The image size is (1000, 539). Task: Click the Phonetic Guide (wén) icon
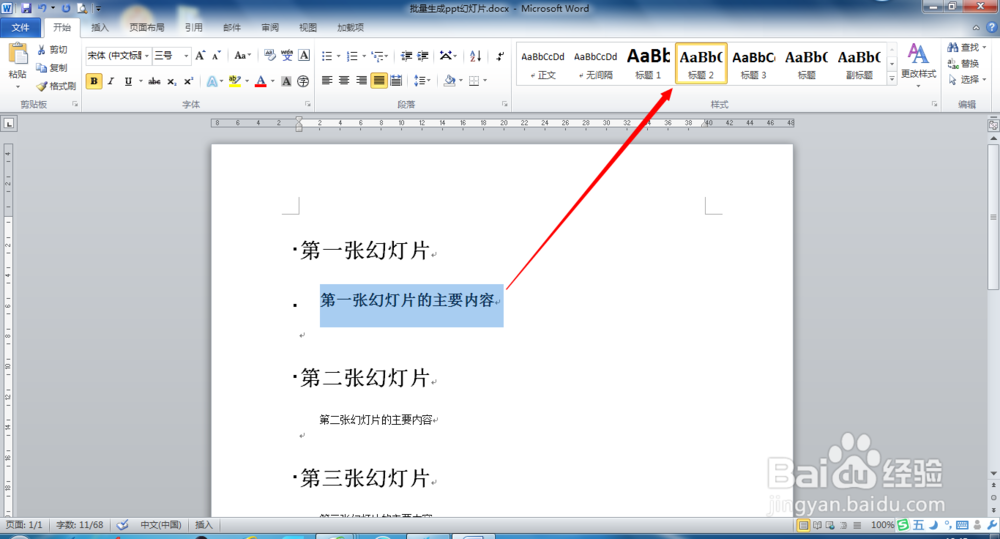pos(287,55)
